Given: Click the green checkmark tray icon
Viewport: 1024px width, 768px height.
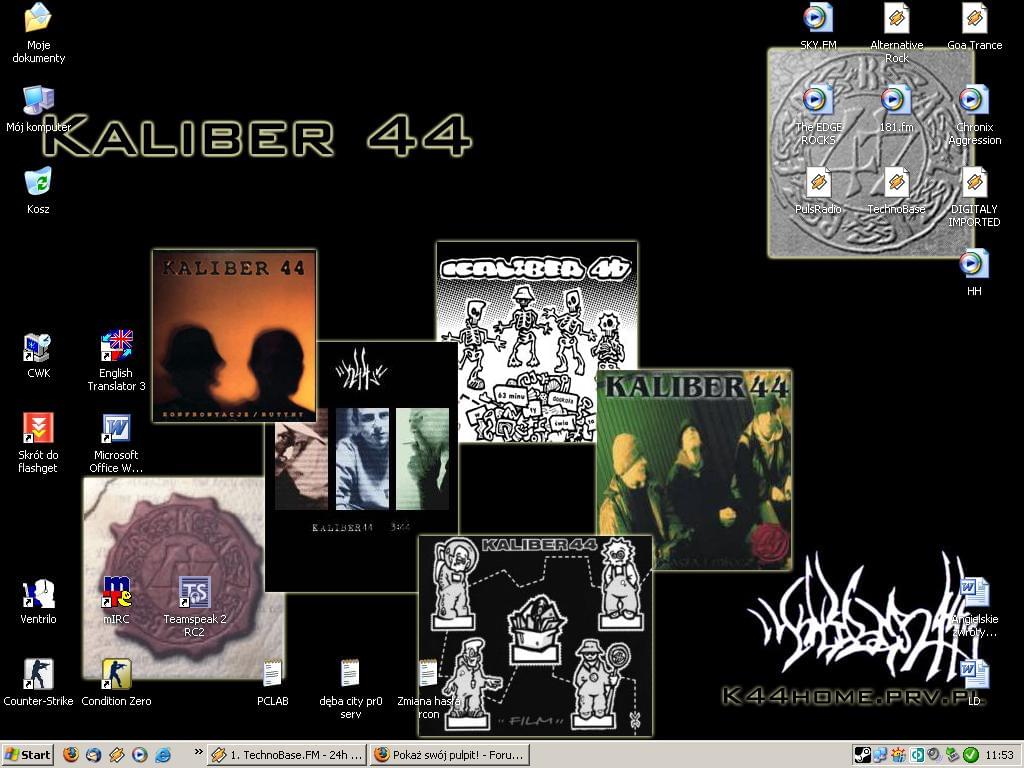Looking at the screenshot, I should [x=971, y=755].
